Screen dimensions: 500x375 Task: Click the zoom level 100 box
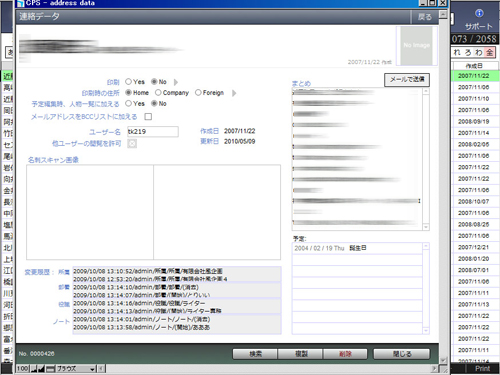pyautogui.click(x=23, y=369)
